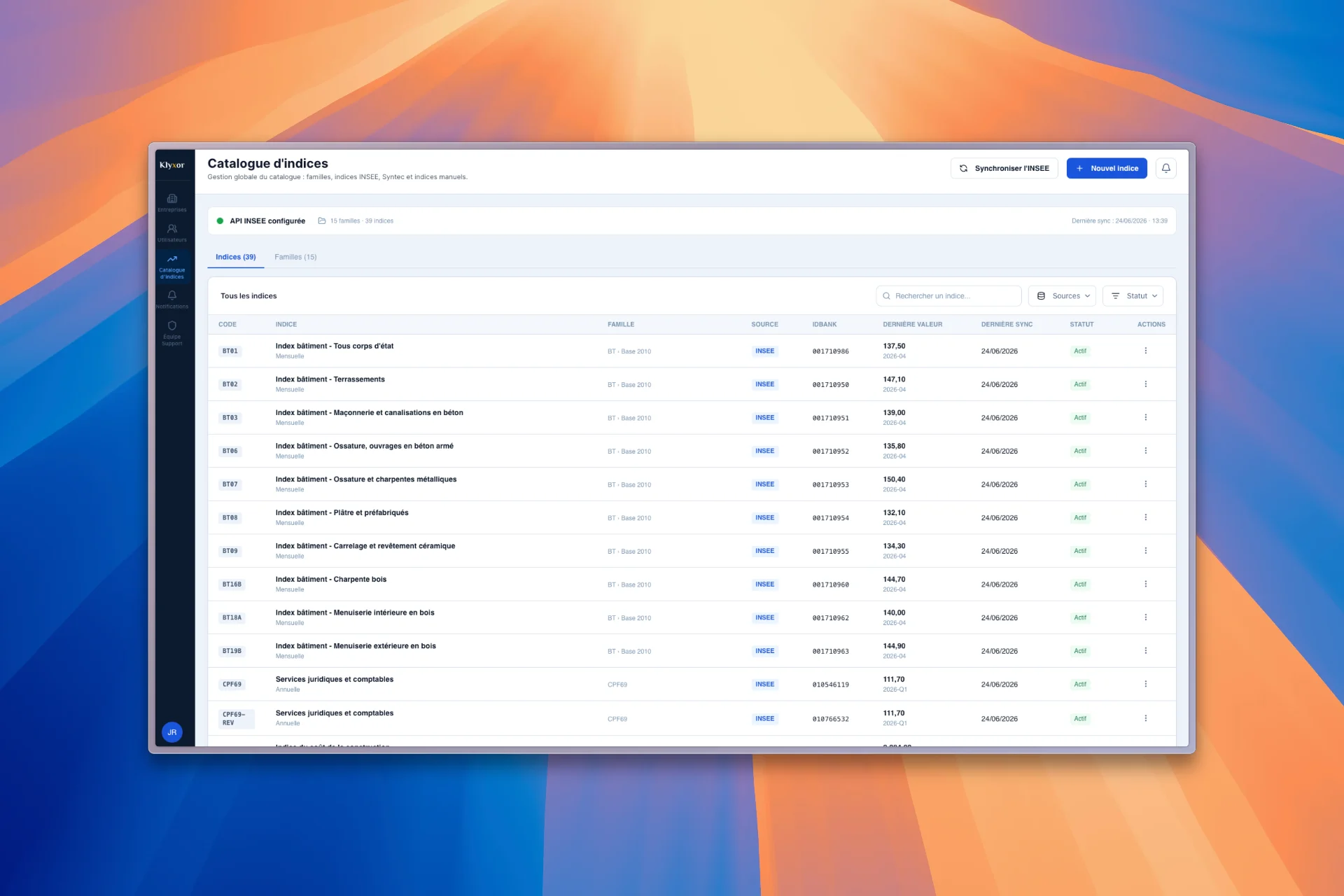This screenshot has height=896, width=1344.
Task: Expand the Statut filter dropdown
Action: [x=1133, y=296]
